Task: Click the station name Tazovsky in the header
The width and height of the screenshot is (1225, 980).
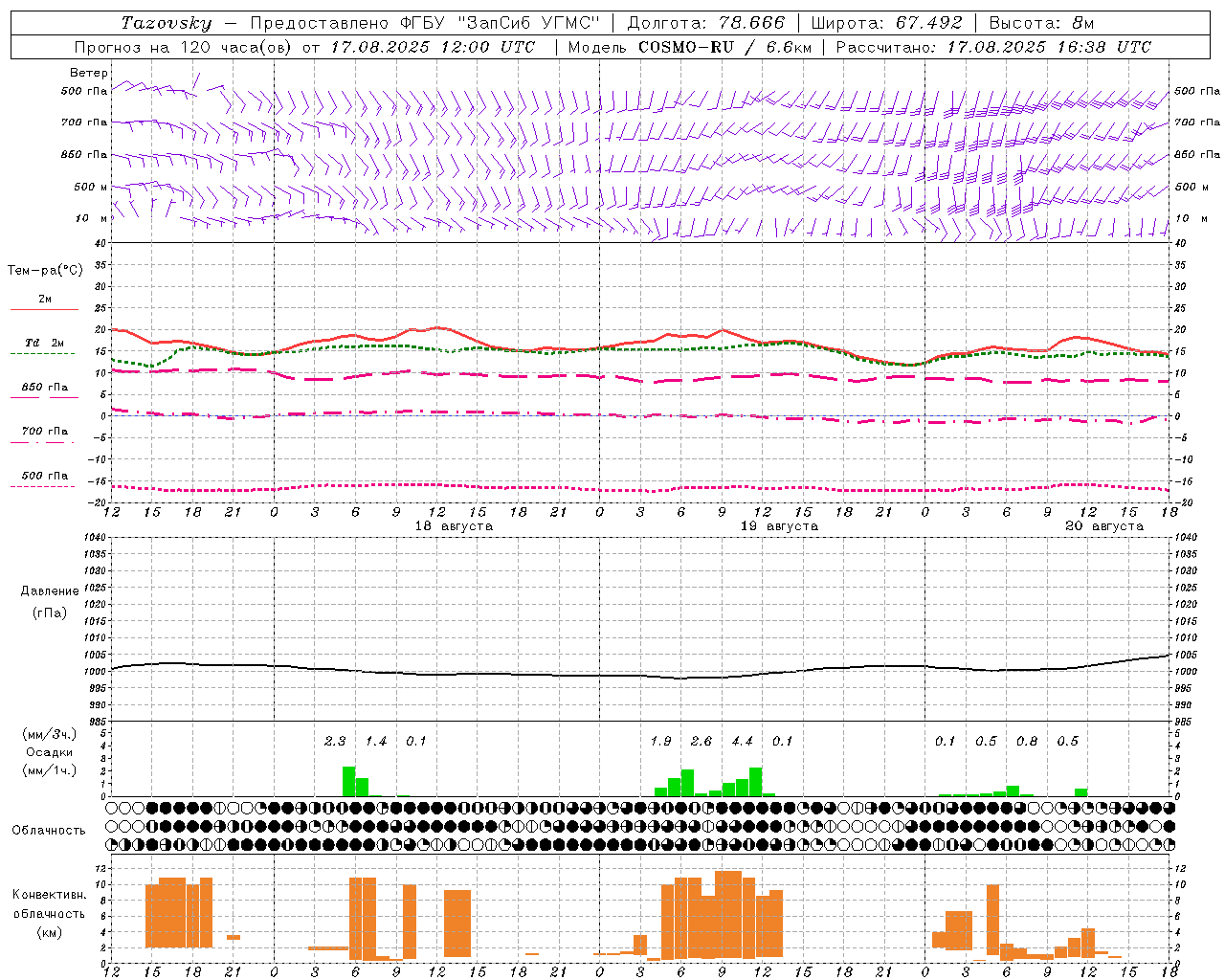Action: coord(167,23)
